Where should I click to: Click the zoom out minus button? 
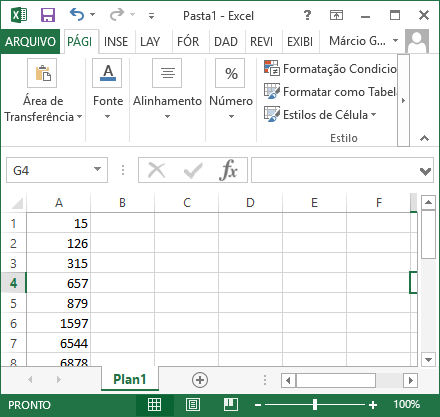[258, 405]
